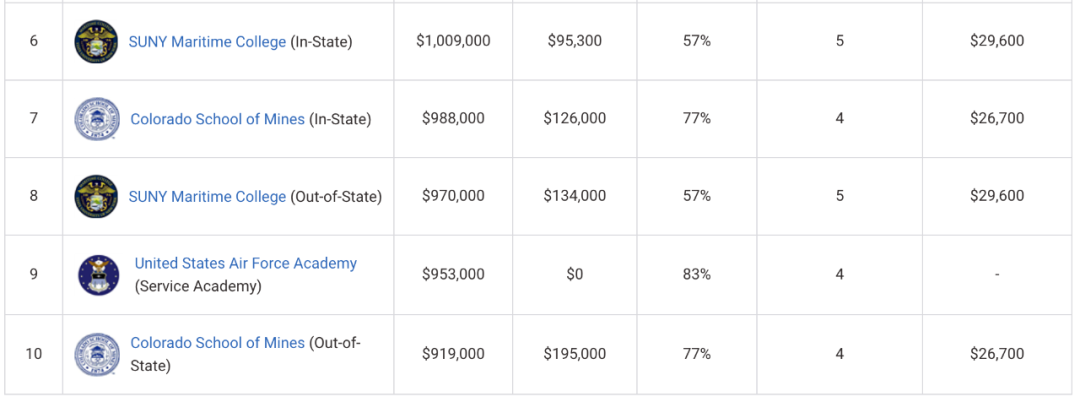The height and width of the screenshot is (402, 1080).
Task: Click the Colorado School of Mines seal in rank 7 row
Action: click(97, 119)
